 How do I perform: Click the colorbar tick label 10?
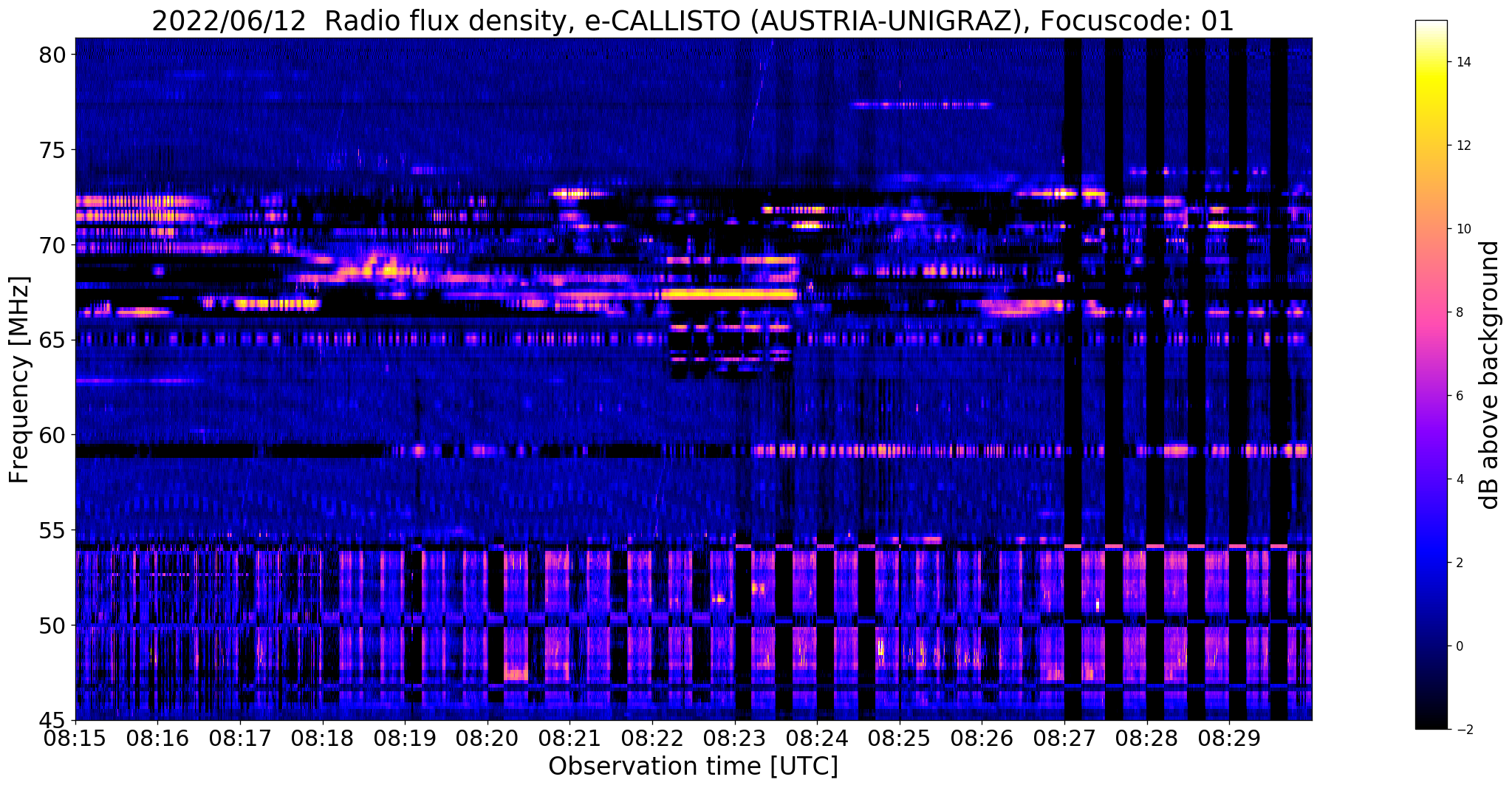pos(1464,229)
